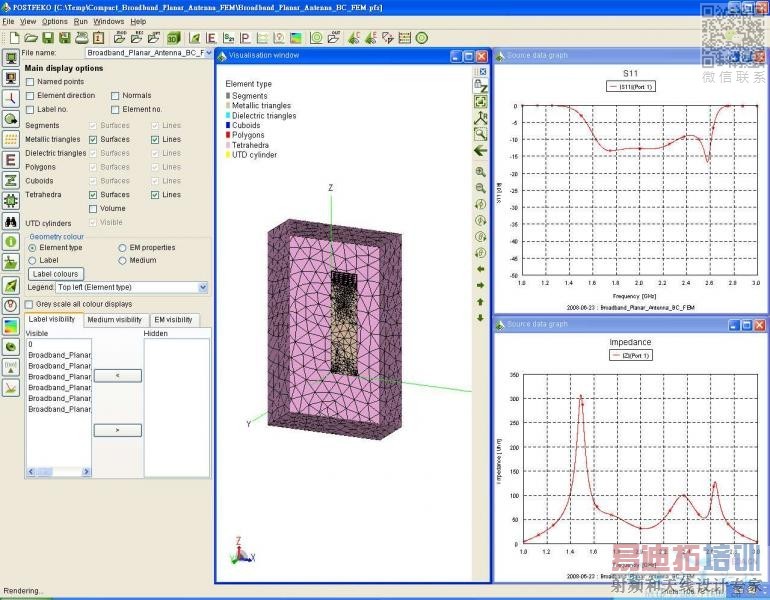The image size is (770, 600).
Task: Enable the Tetrahedra Volume checkbox
Action: pyautogui.click(x=93, y=209)
